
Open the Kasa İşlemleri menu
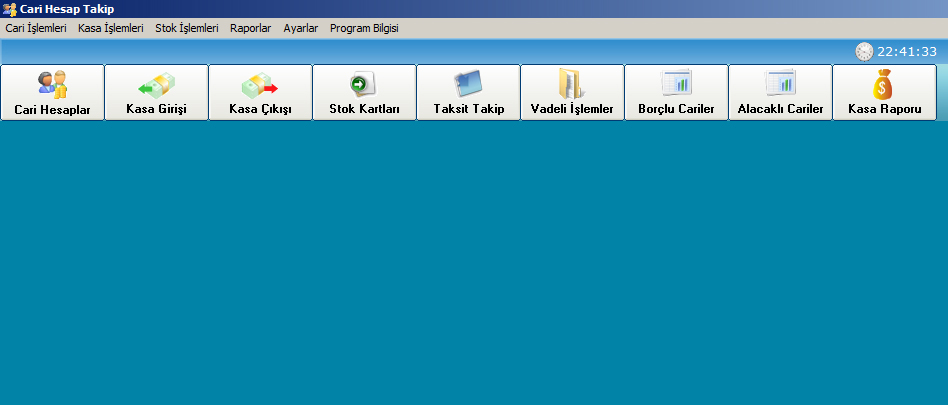pyautogui.click(x=111, y=28)
